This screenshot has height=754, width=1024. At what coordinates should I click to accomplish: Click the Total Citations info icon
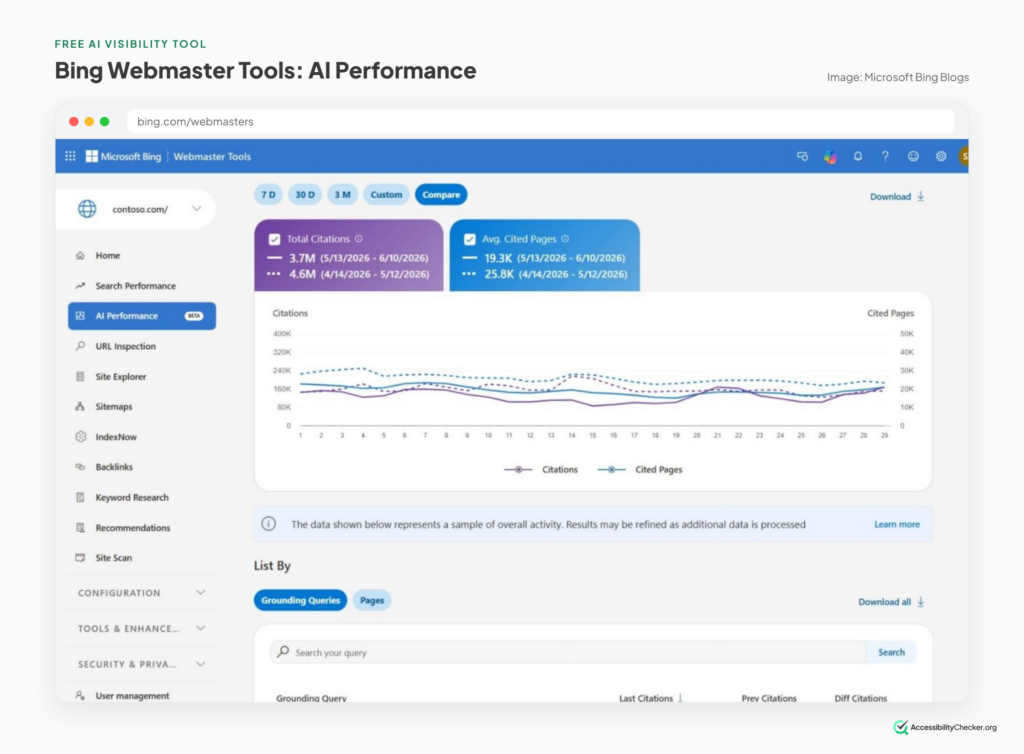click(359, 239)
